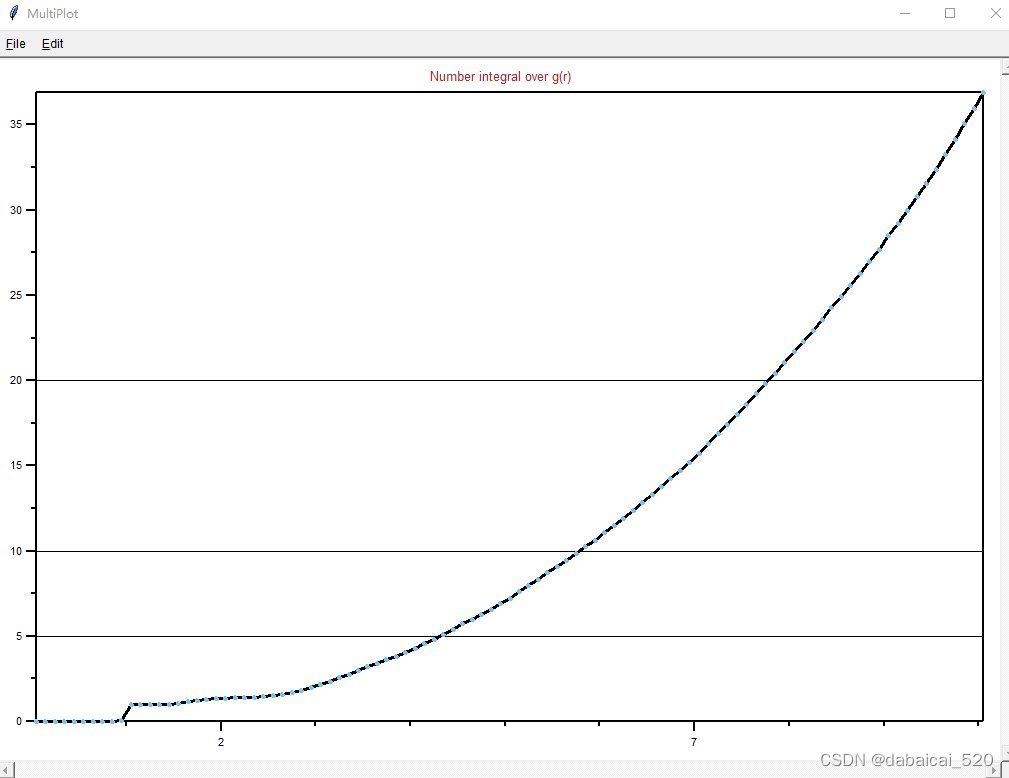The image size is (1009, 778).
Task: Click the y-axis label 15
Action: [16, 465]
